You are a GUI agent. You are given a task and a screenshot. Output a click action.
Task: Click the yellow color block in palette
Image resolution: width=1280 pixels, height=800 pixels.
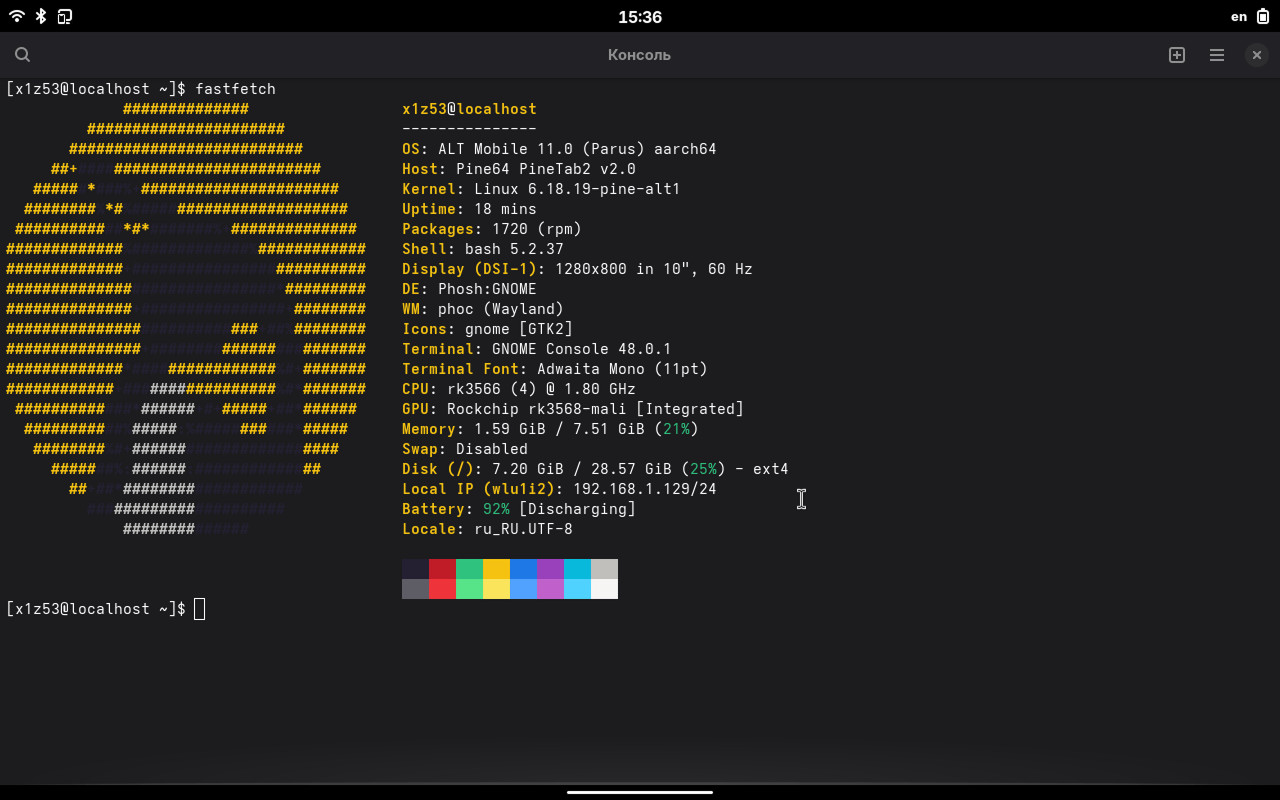coord(496,569)
